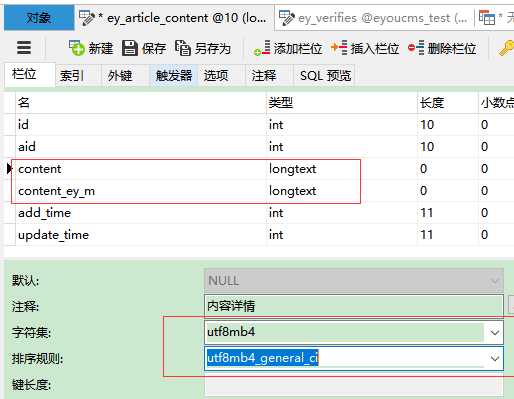Select the update_time field name cell

[x=141, y=235]
